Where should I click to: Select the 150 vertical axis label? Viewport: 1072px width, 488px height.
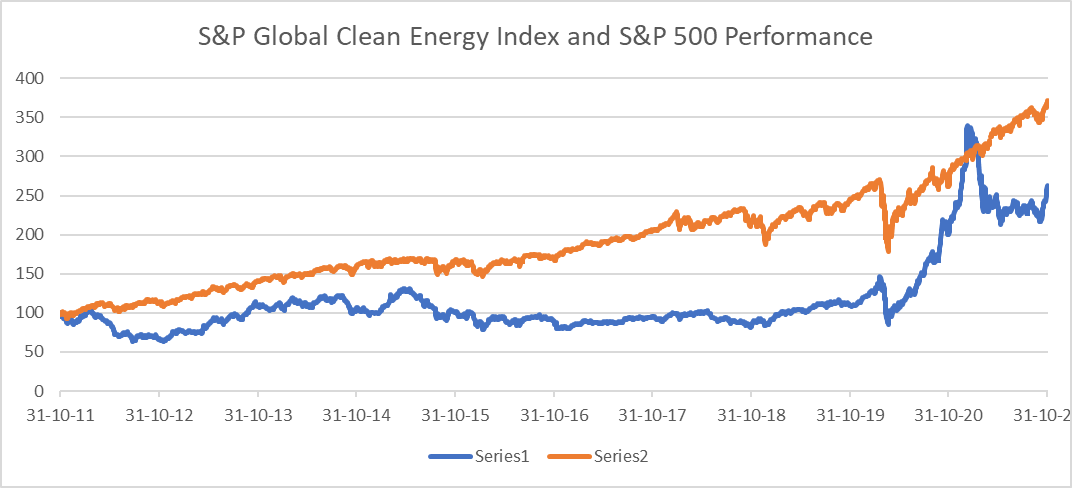[x=36, y=273]
